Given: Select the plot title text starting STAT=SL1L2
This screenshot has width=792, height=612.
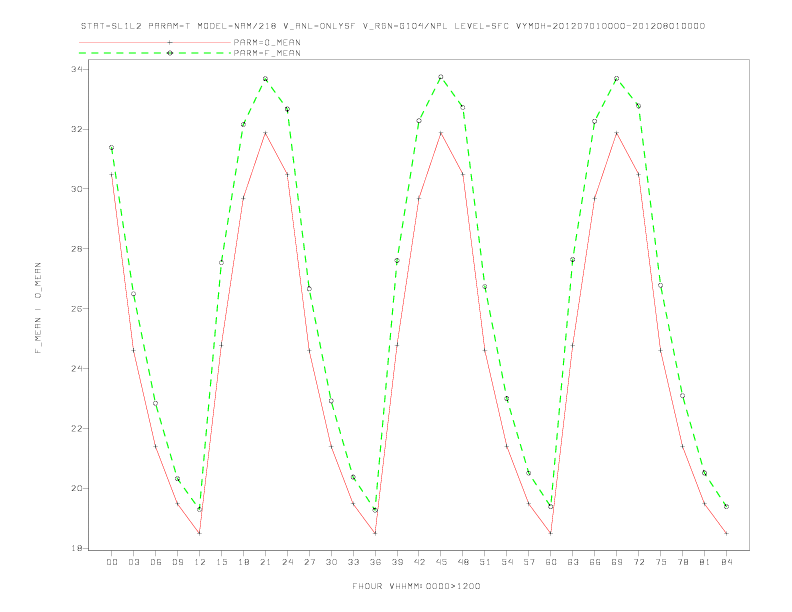Looking at the screenshot, I should tap(392, 26).
